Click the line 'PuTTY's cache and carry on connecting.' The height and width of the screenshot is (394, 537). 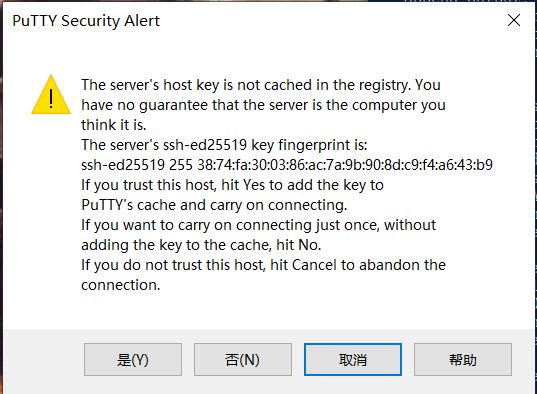tap(214, 205)
